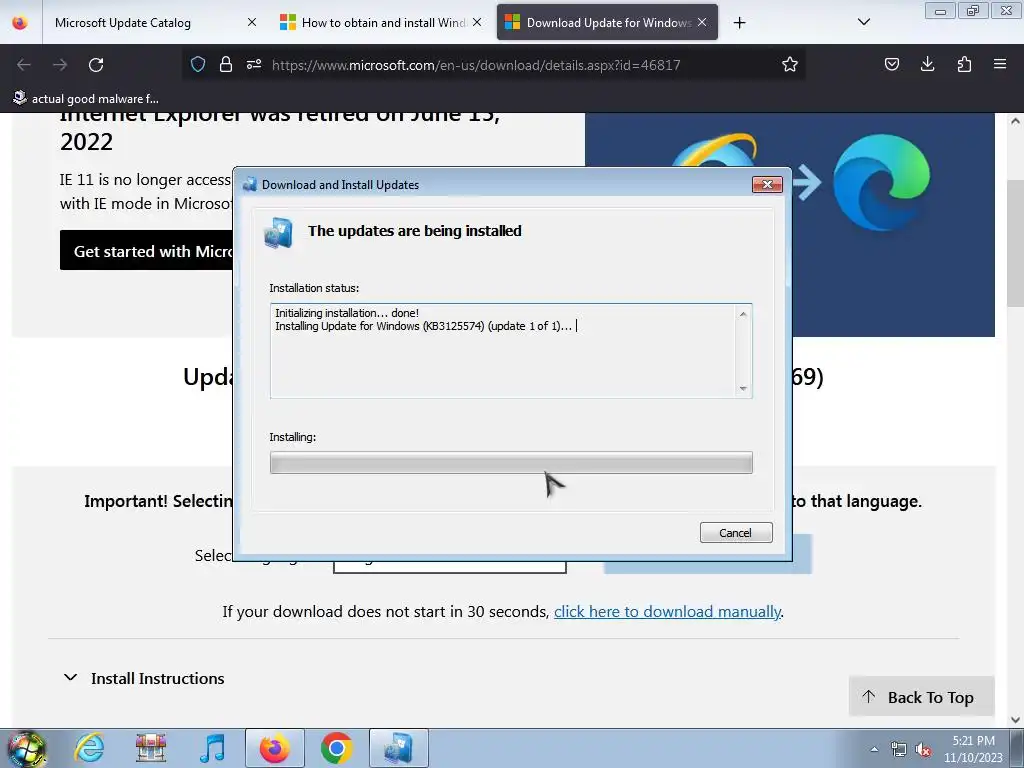Click the Firefox taskbar icon
This screenshot has height=768, width=1024.
[x=275, y=748]
